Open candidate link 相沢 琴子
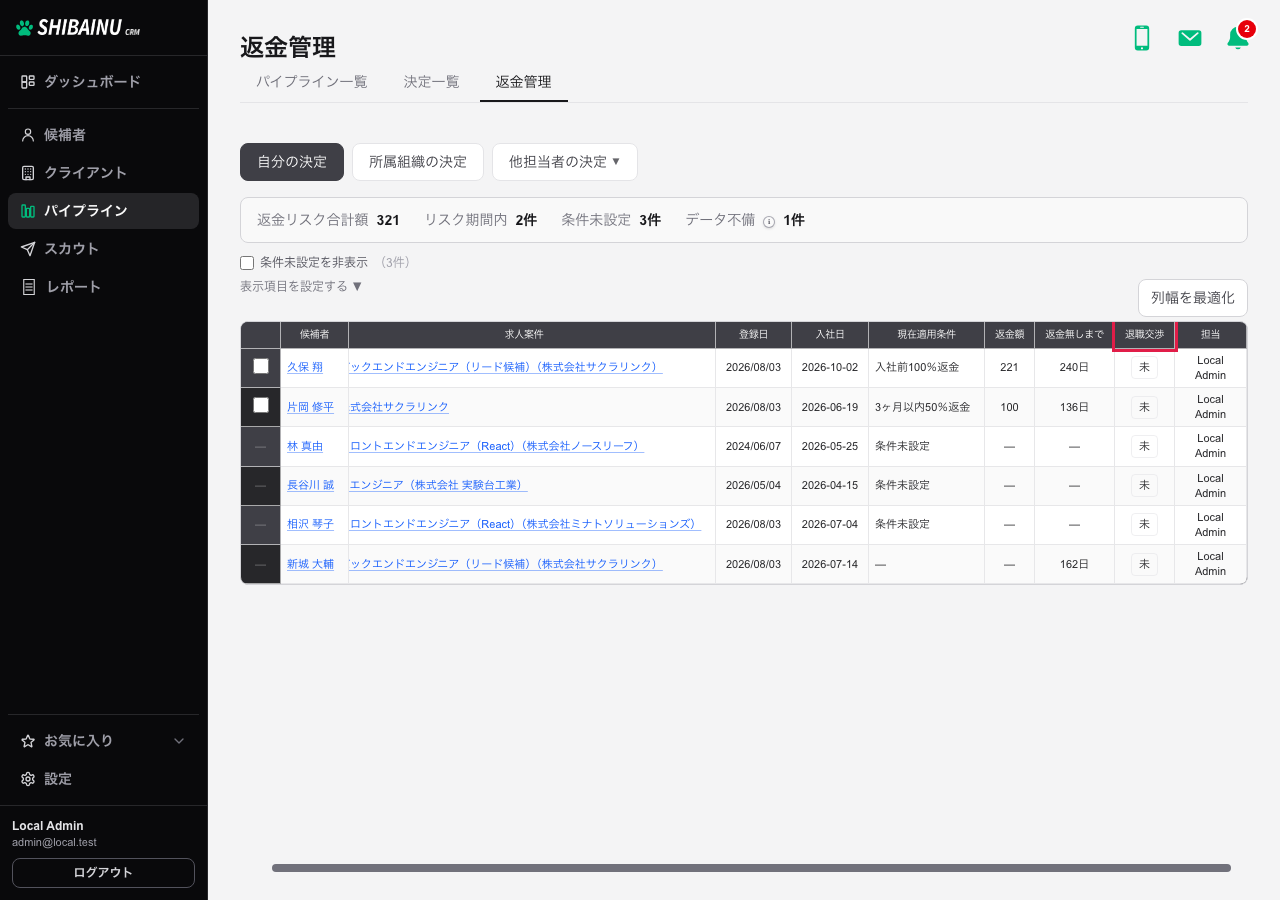1280x900 pixels. pyautogui.click(x=311, y=524)
